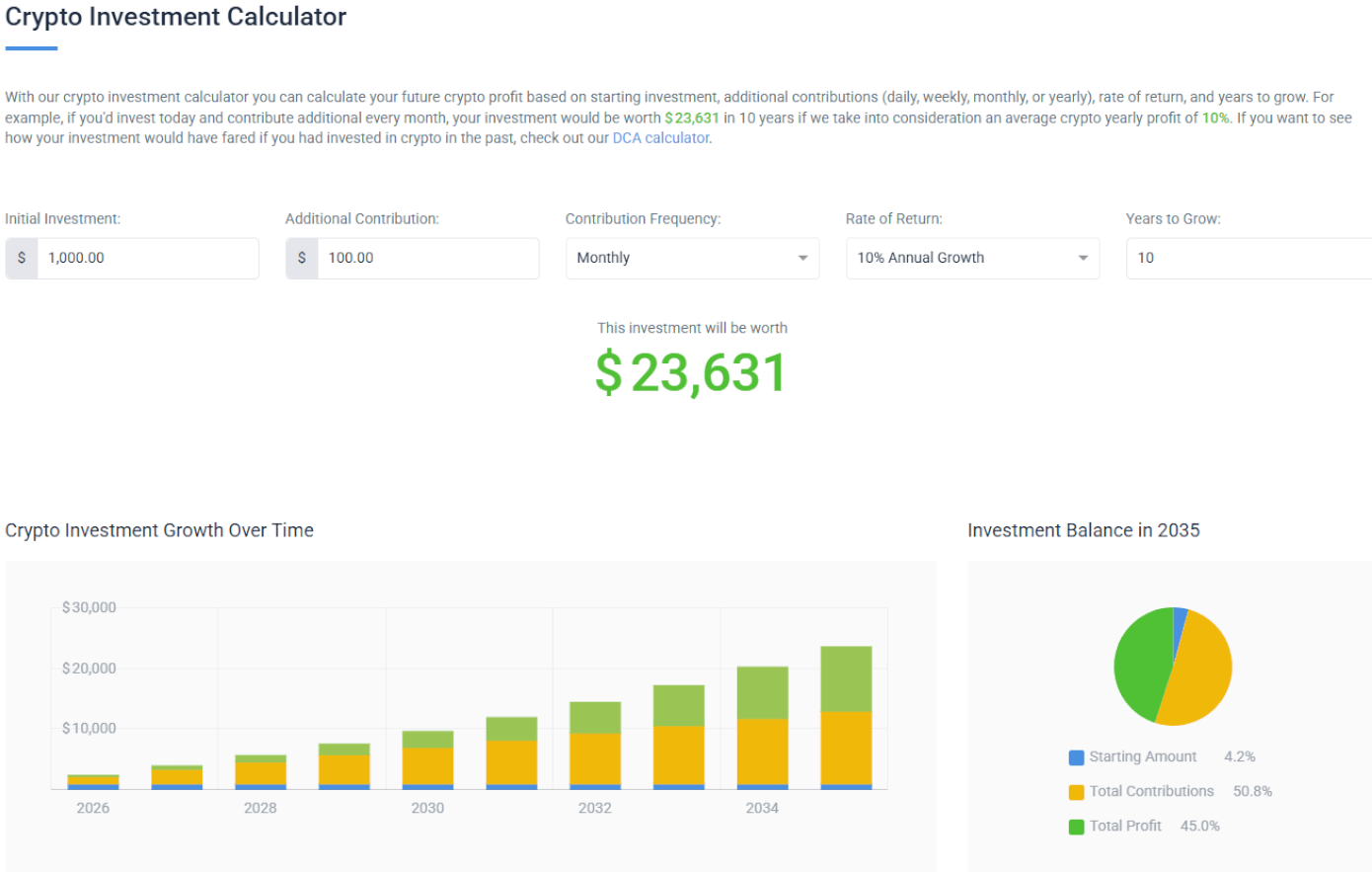Click the Initial Investment amount field
The height and width of the screenshot is (872, 1372).
click(x=147, y=258)
